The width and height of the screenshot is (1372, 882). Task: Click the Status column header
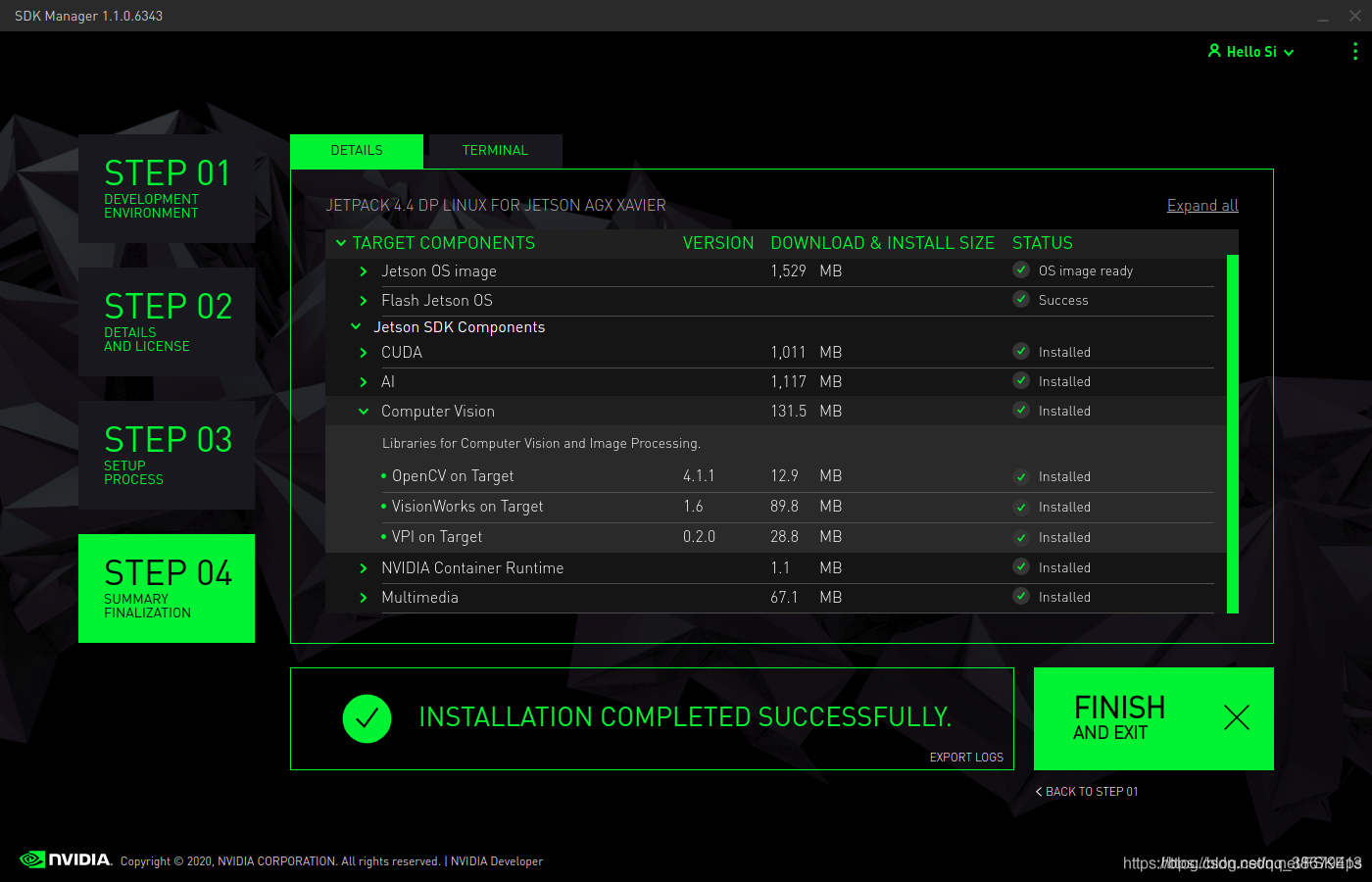[x=1043, y=243]
